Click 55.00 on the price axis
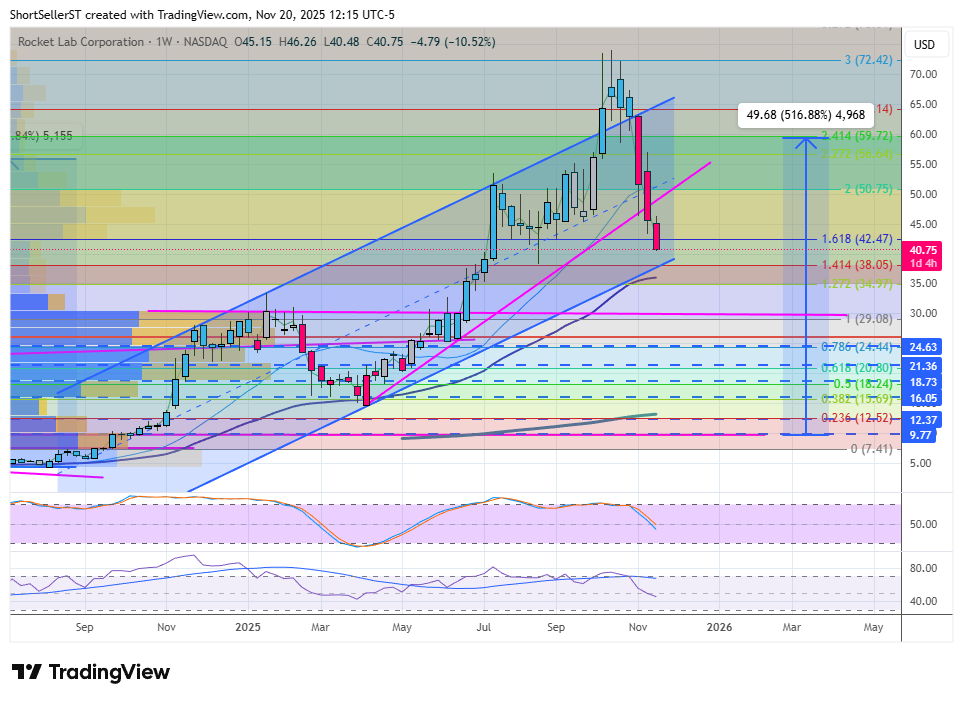Image resolution: width=963 pixels, height=702 pixels. 923,164
